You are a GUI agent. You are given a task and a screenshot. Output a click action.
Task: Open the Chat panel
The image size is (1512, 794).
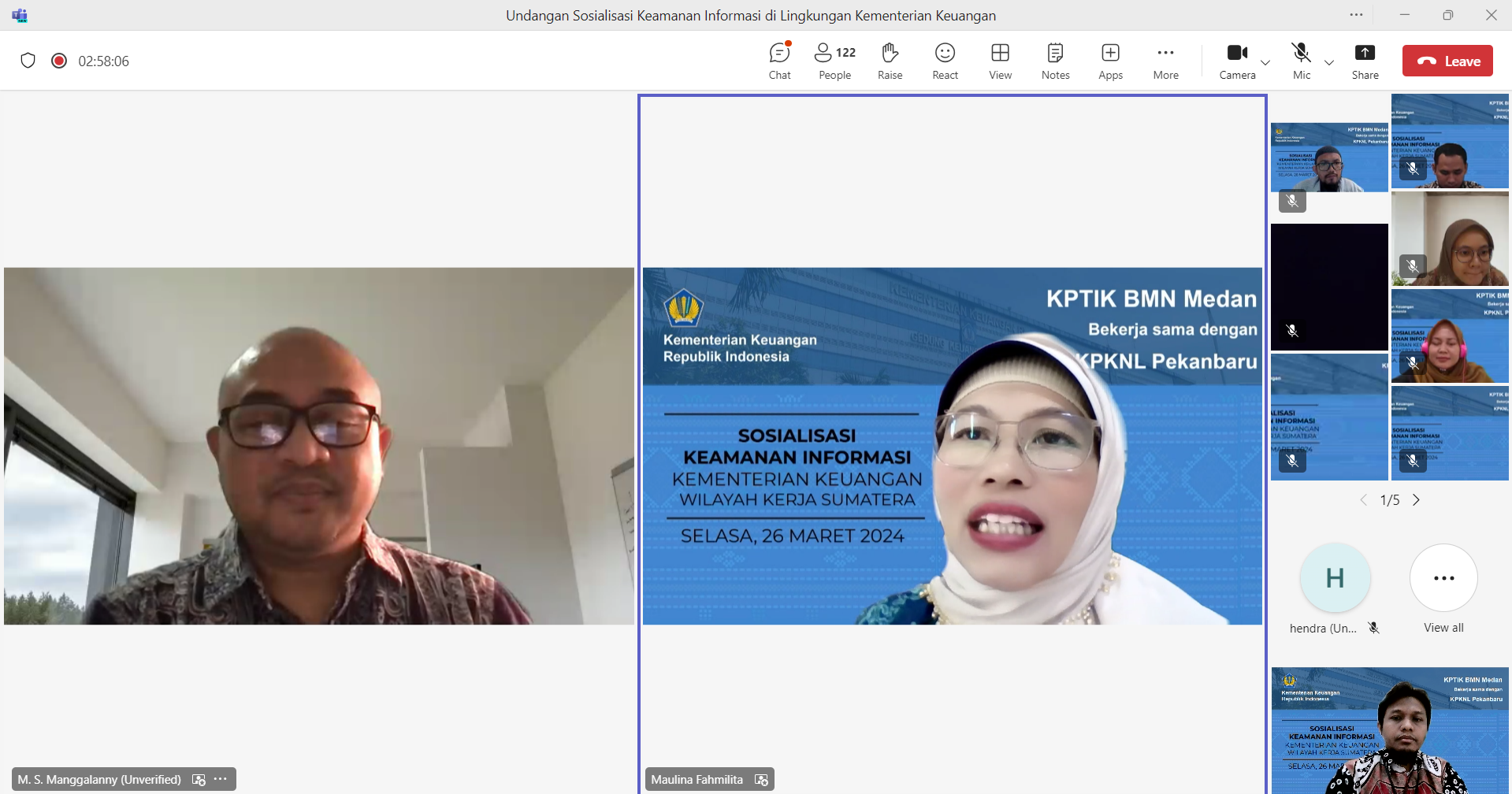pyautogui.click(x=779, y=61)
